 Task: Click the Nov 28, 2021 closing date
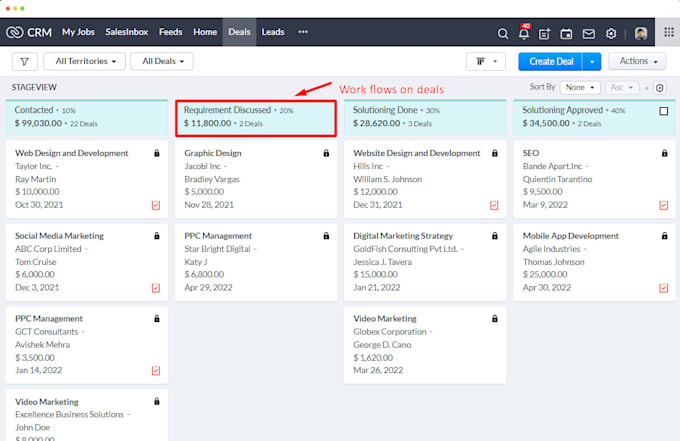pyautogui.click(x=209, y=205)
